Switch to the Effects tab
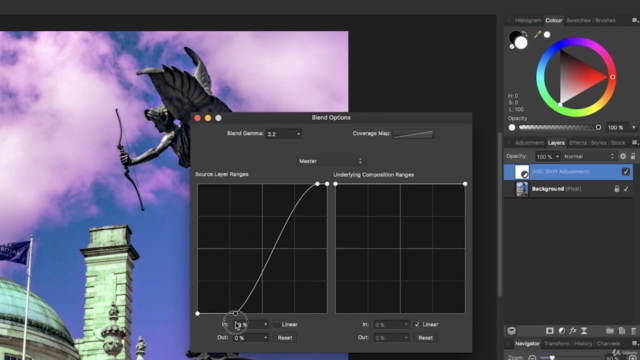 pos(578,143)
